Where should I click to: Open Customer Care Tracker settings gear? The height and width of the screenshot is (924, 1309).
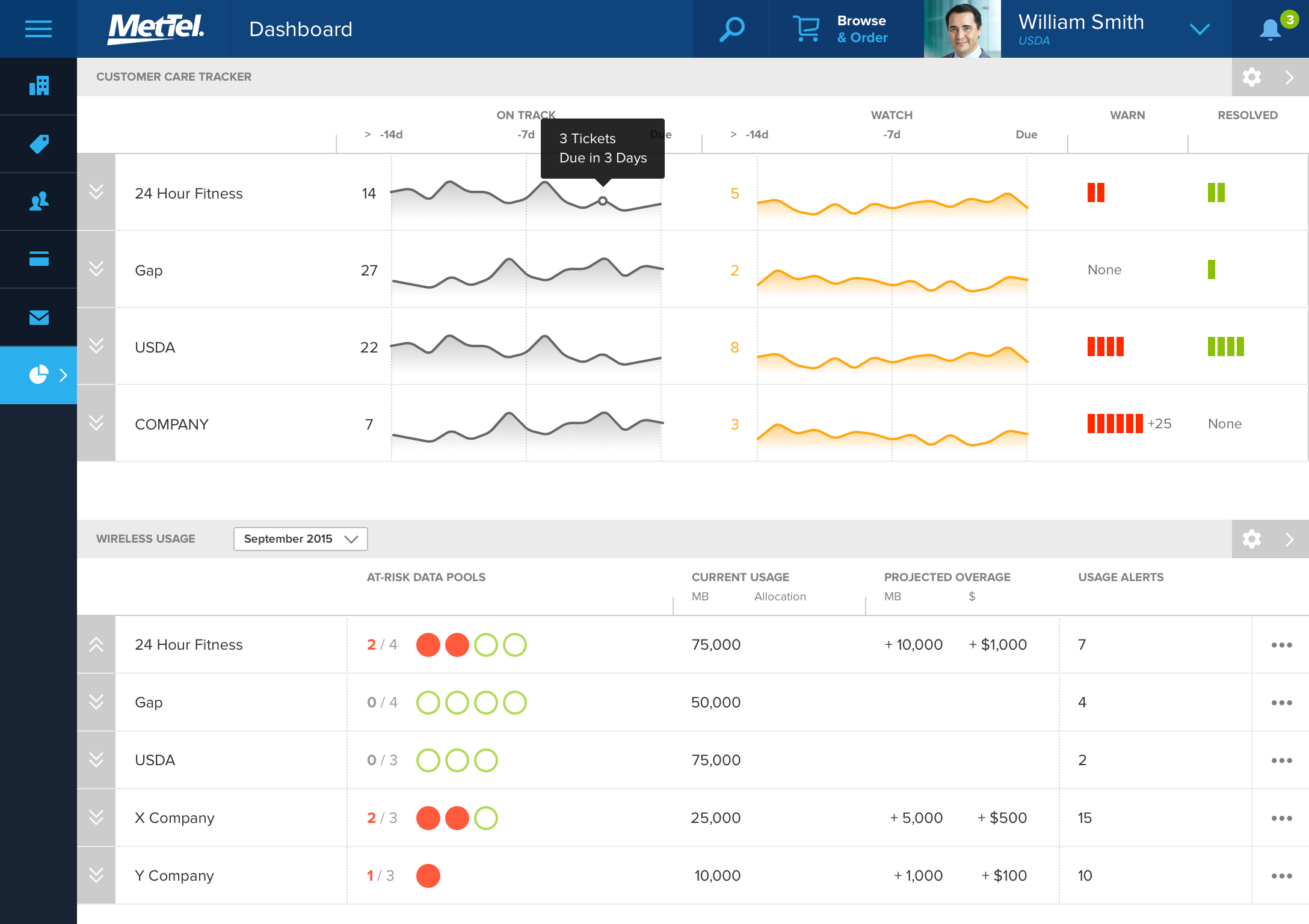[1251, 77]
